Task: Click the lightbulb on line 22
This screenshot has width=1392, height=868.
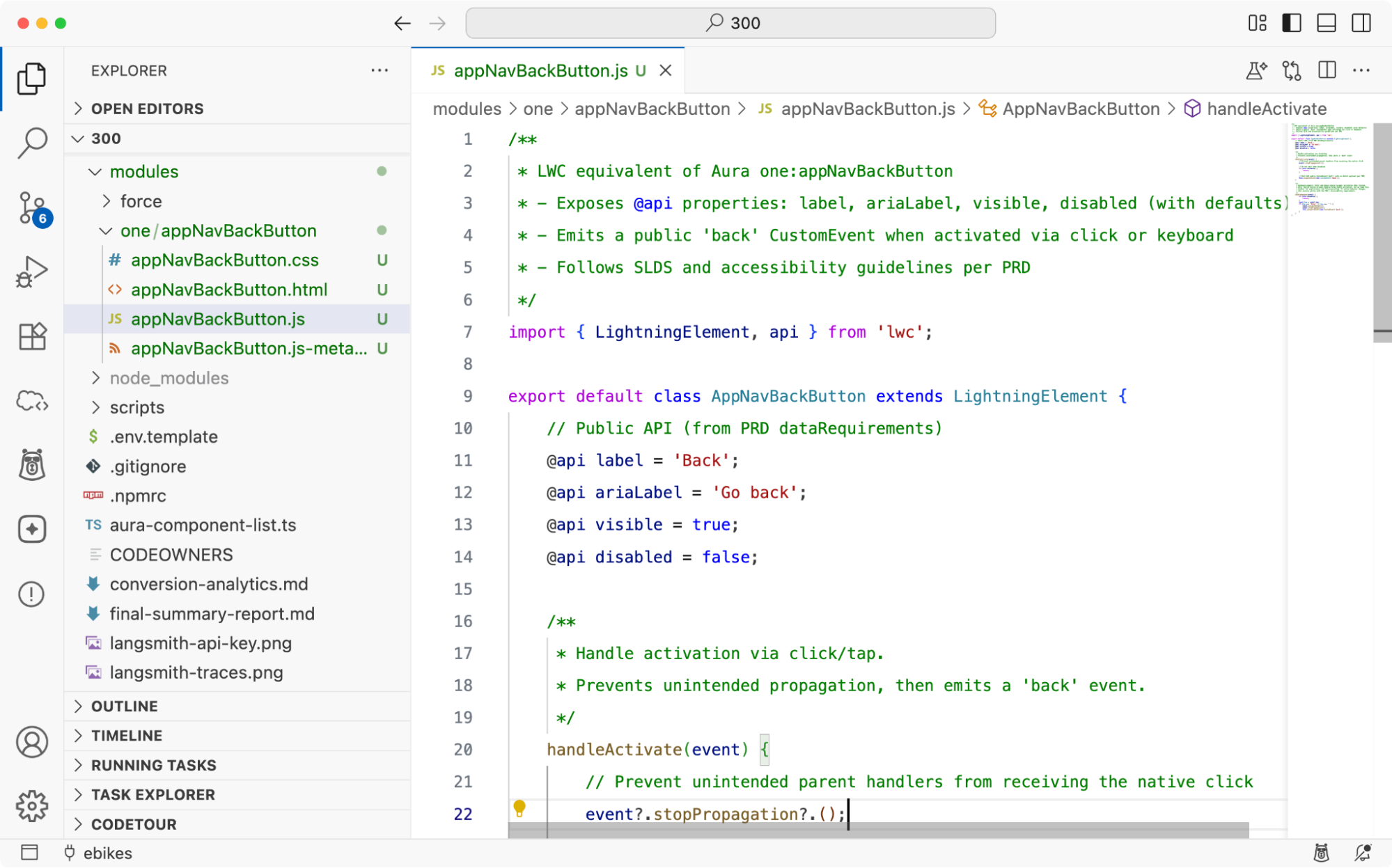Action: click(x=519, y=808)
